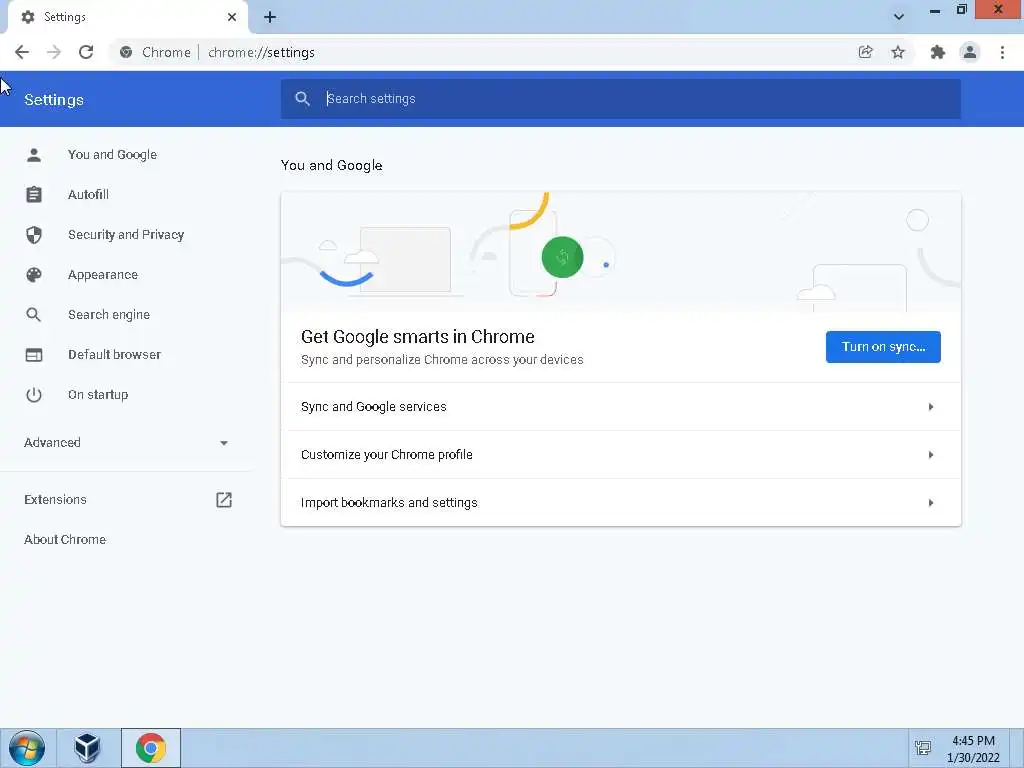Open Chrome's three-dot menu
1024x768 pixels.
(1002, 52)
